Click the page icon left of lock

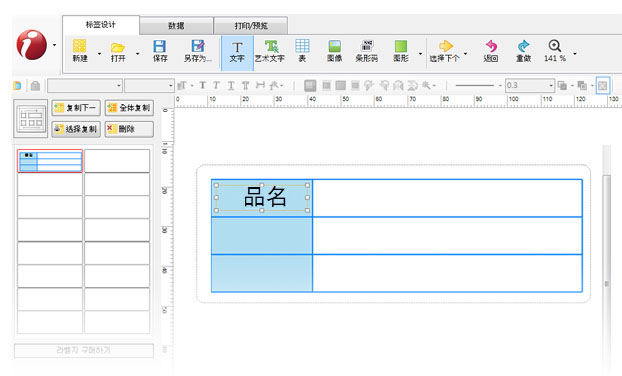(17, 86)
